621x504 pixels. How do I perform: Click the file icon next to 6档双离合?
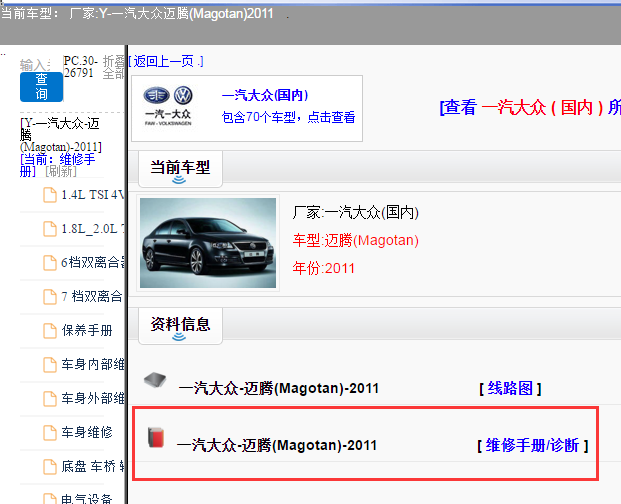click(x=50, y=263)
